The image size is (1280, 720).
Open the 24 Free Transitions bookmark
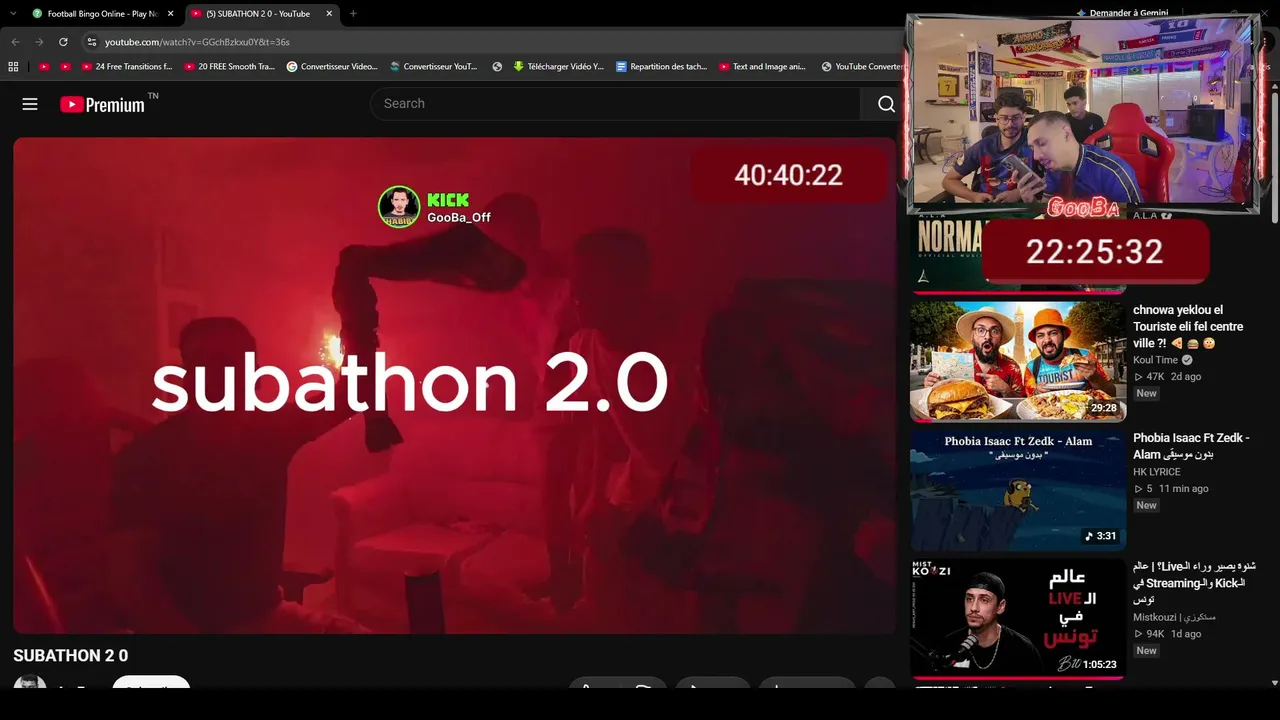(x=127, y=67)
